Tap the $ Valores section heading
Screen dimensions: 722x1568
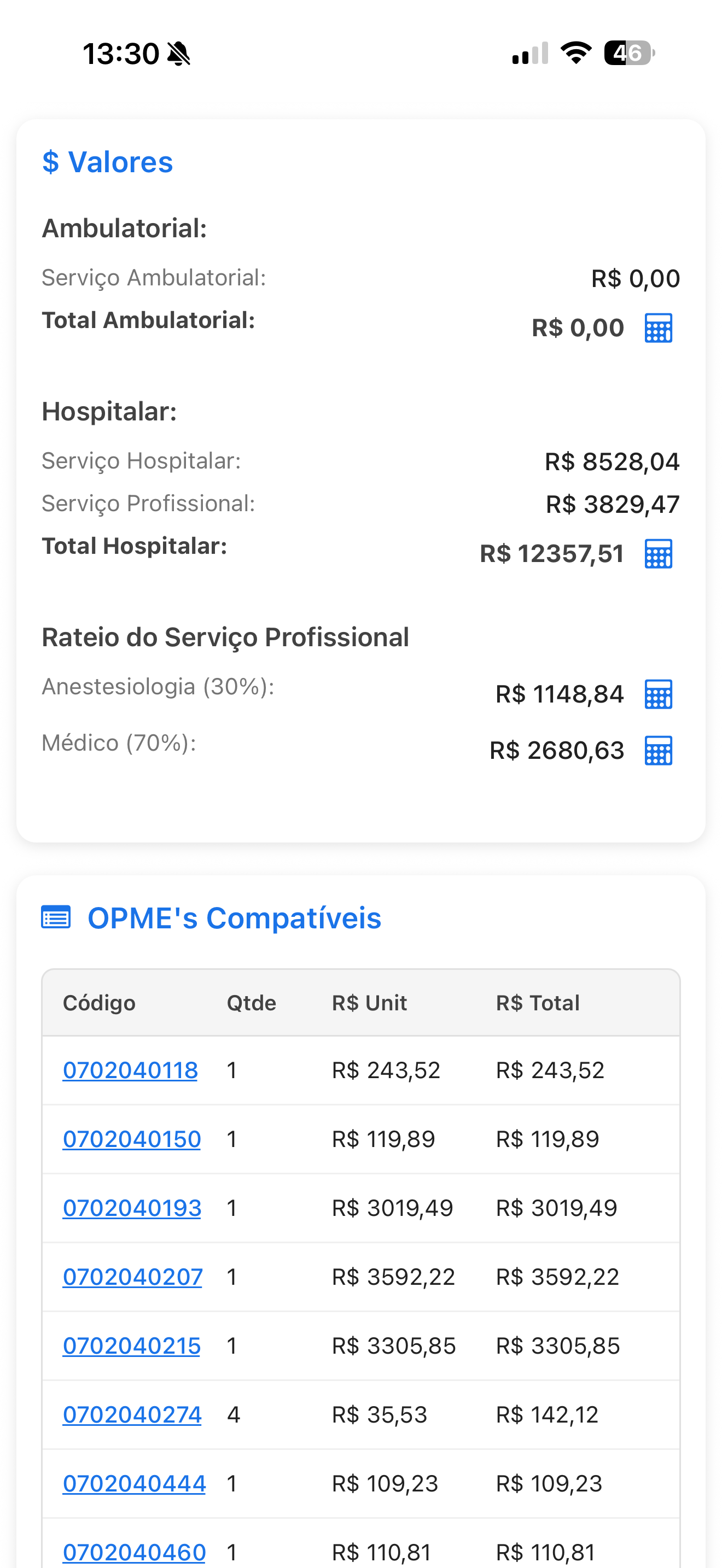tap(108, 162)
